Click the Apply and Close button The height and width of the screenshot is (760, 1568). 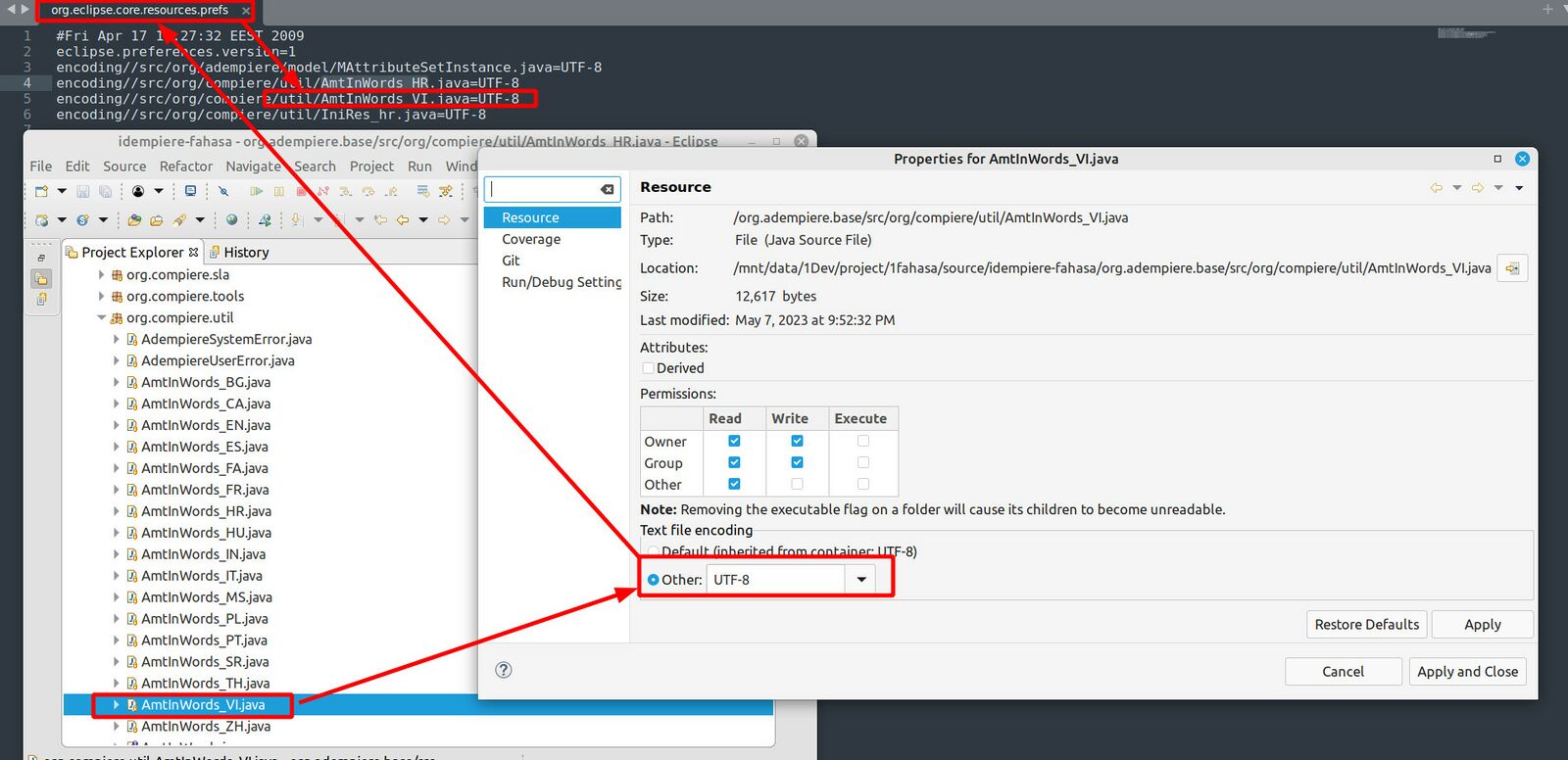(x=1467, y=672)
